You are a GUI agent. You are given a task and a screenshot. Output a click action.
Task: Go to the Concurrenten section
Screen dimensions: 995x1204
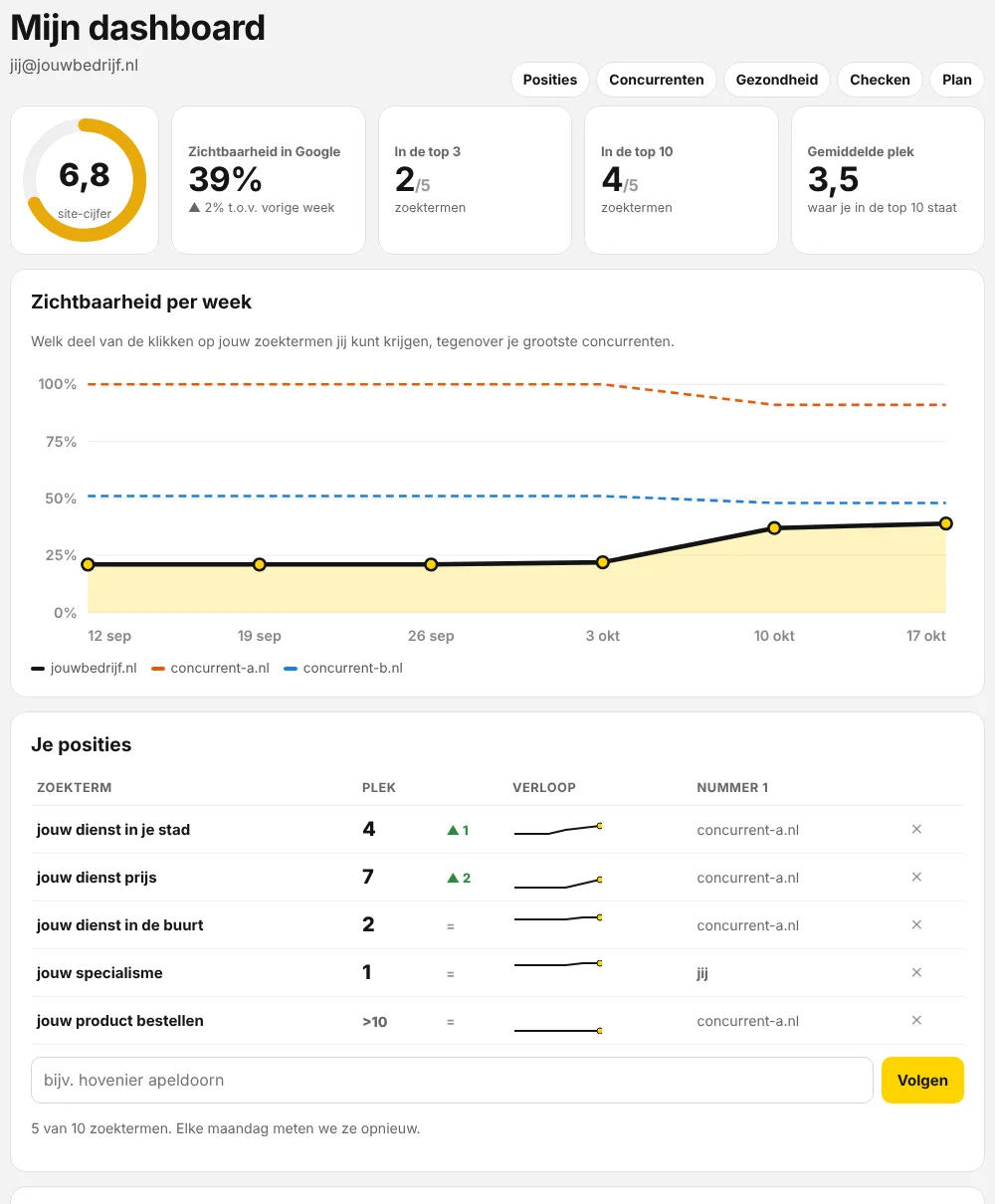coord(657,80)
